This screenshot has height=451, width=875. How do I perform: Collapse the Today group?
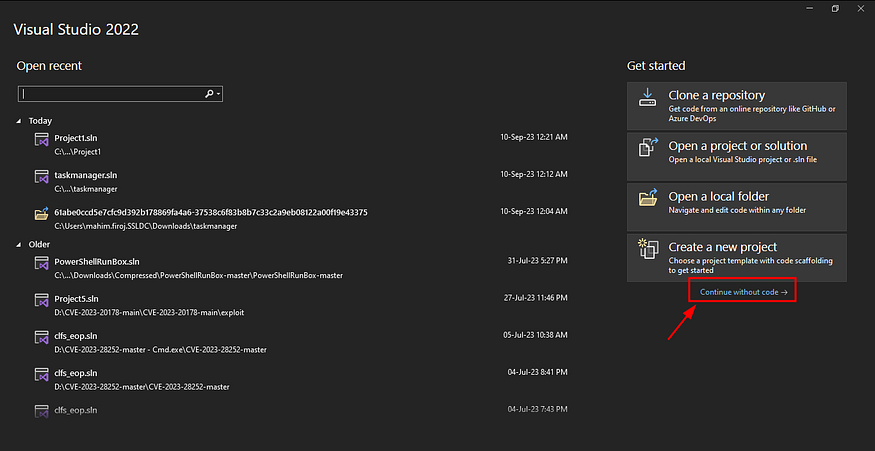(20, 121)
